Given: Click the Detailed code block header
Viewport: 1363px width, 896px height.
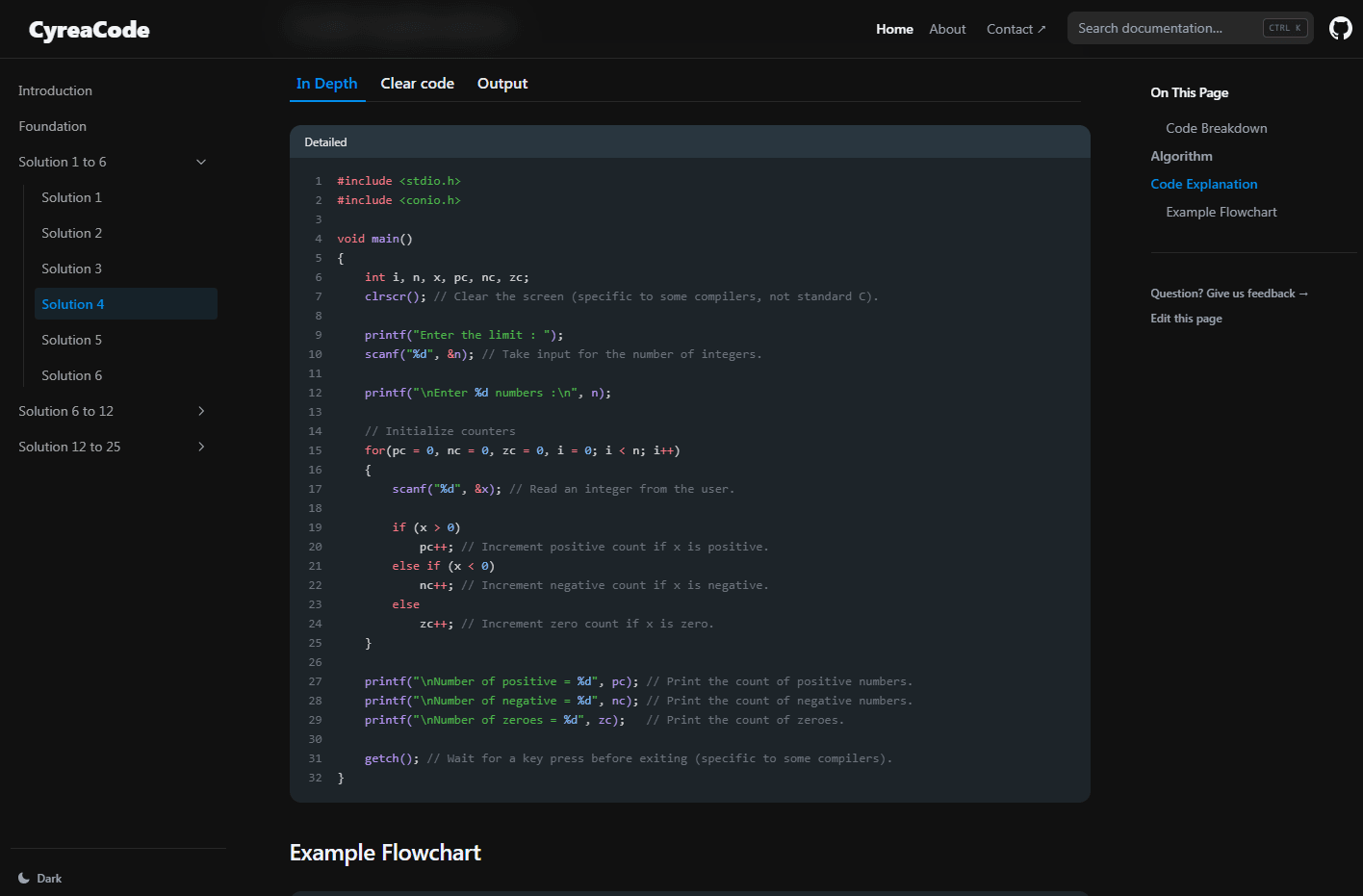Looking at the screenshot, I should [689, 141].
